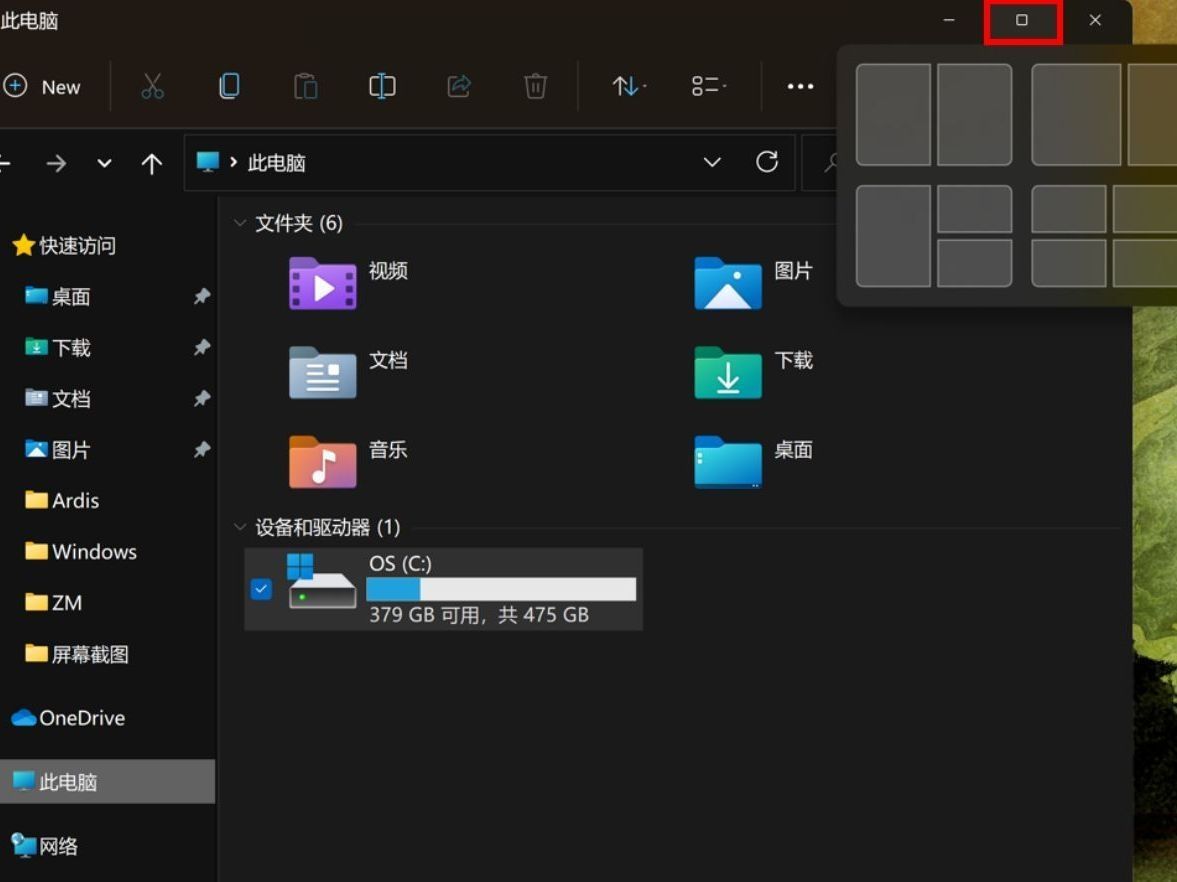Uncheck the OS (C:) drive checkbox

click(x=261, y=589)
